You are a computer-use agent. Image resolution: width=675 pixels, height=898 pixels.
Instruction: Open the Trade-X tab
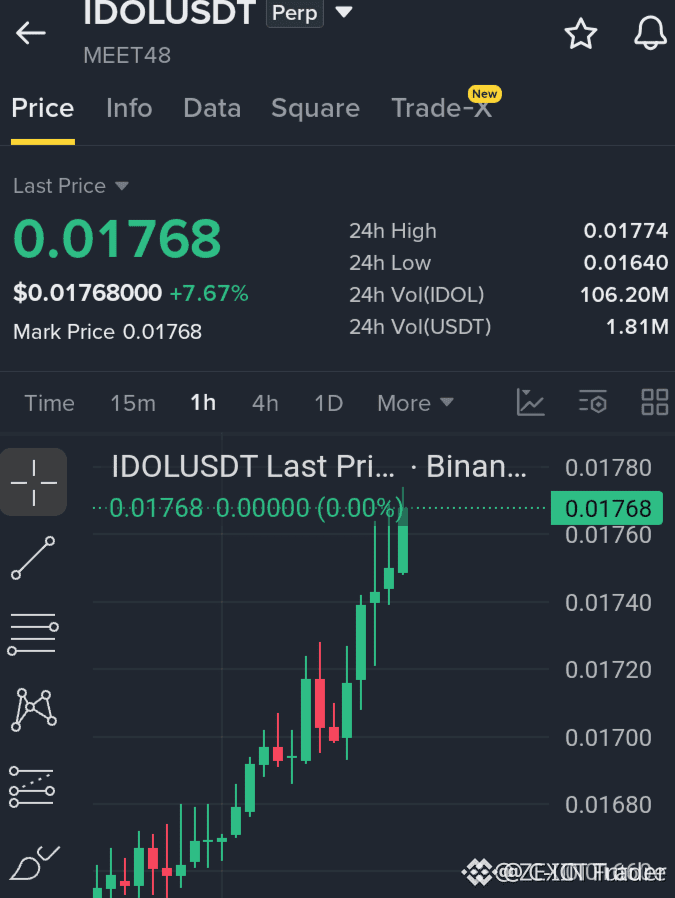442,108
